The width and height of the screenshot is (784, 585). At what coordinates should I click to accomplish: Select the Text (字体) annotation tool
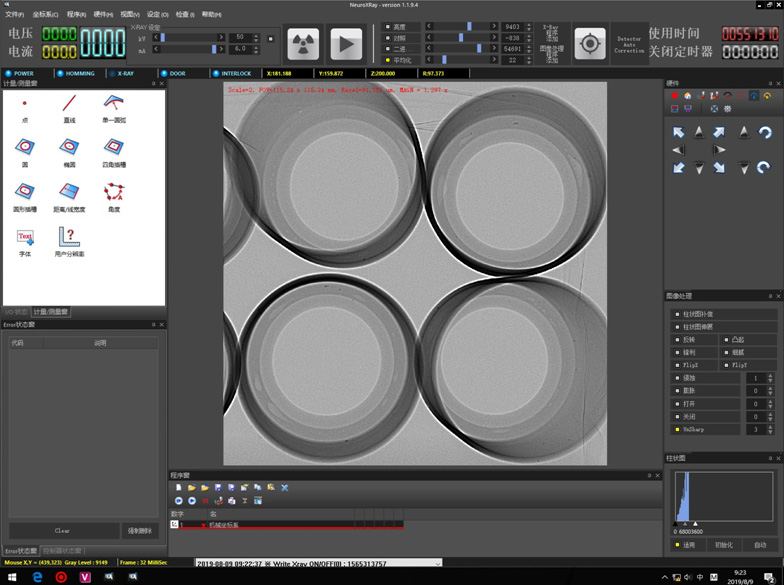25,238
